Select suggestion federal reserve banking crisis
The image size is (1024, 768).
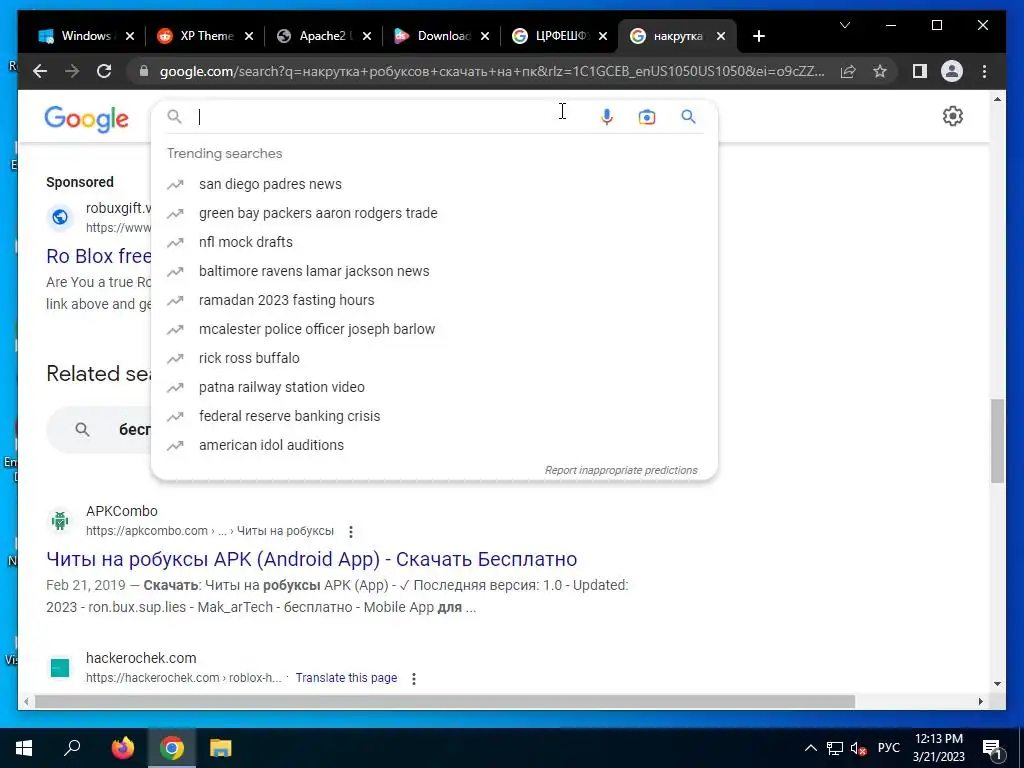434,416
